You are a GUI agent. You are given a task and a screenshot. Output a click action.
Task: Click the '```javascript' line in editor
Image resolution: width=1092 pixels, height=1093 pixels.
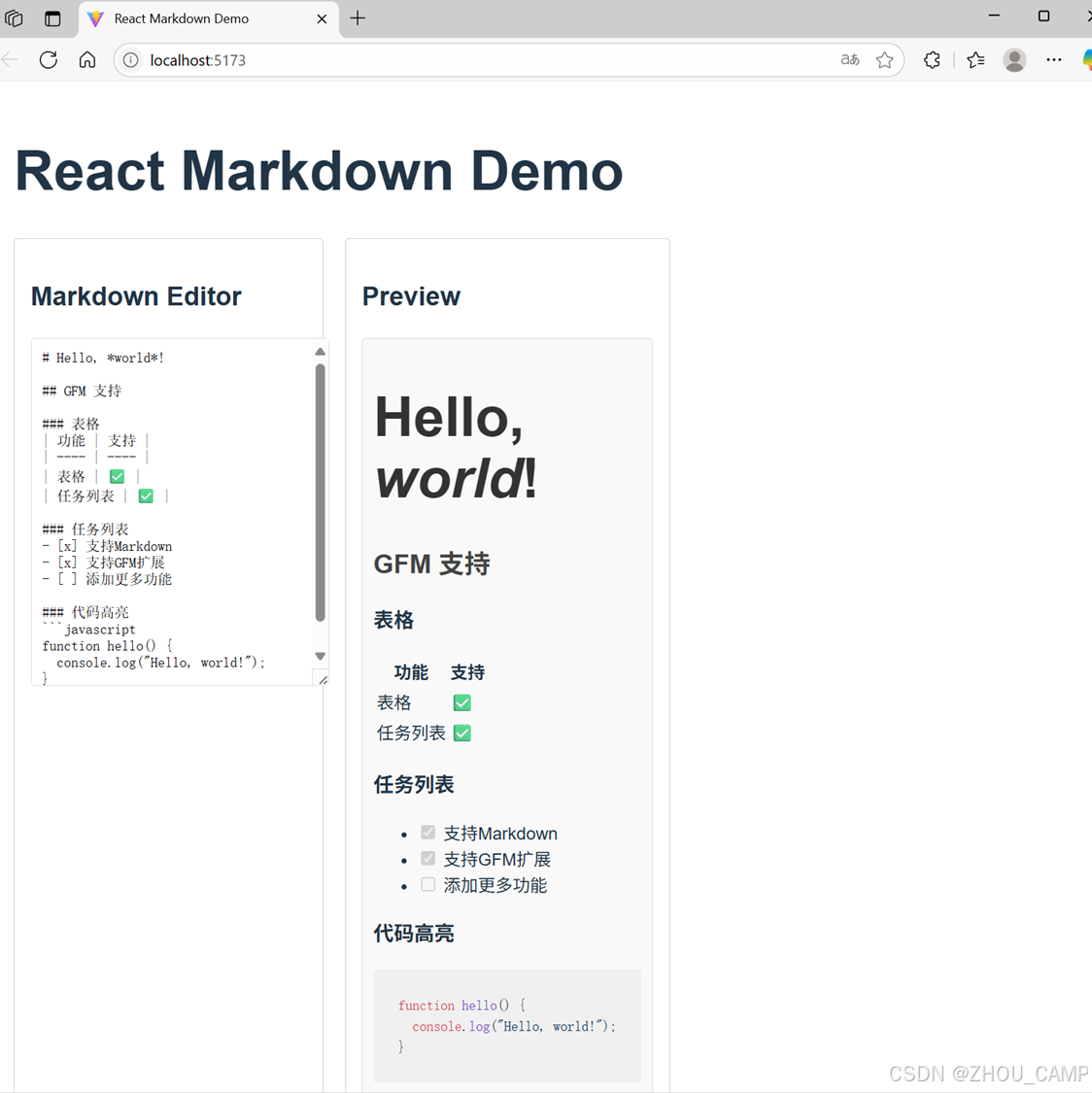pyautogui.click(x=89, y=629)
